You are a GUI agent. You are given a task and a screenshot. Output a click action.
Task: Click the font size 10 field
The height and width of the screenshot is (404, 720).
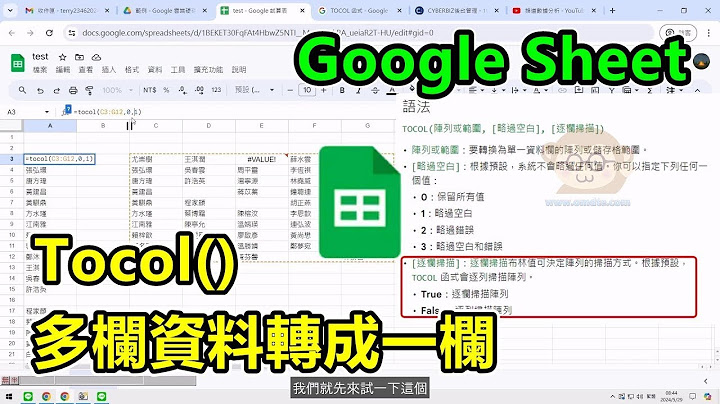tap(307, 90)
